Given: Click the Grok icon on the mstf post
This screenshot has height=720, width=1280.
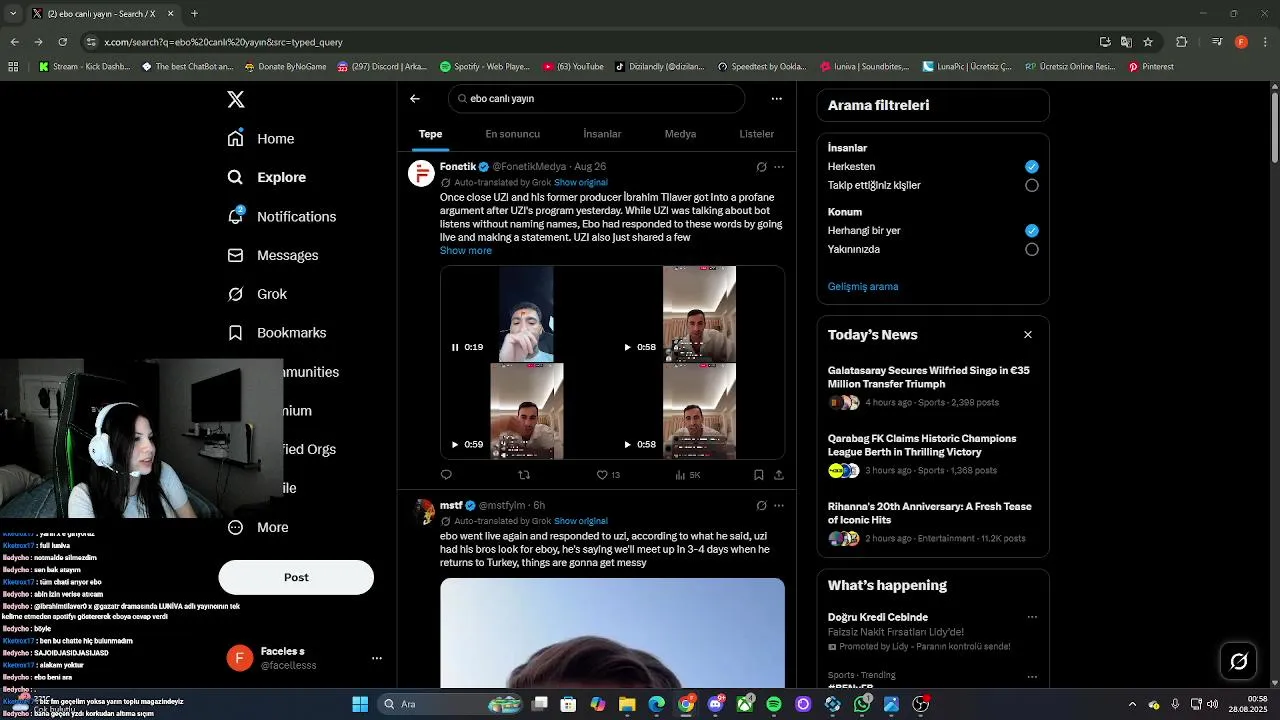Looking at the screenshot, I should pyautogui.click(x=761, y=506).
